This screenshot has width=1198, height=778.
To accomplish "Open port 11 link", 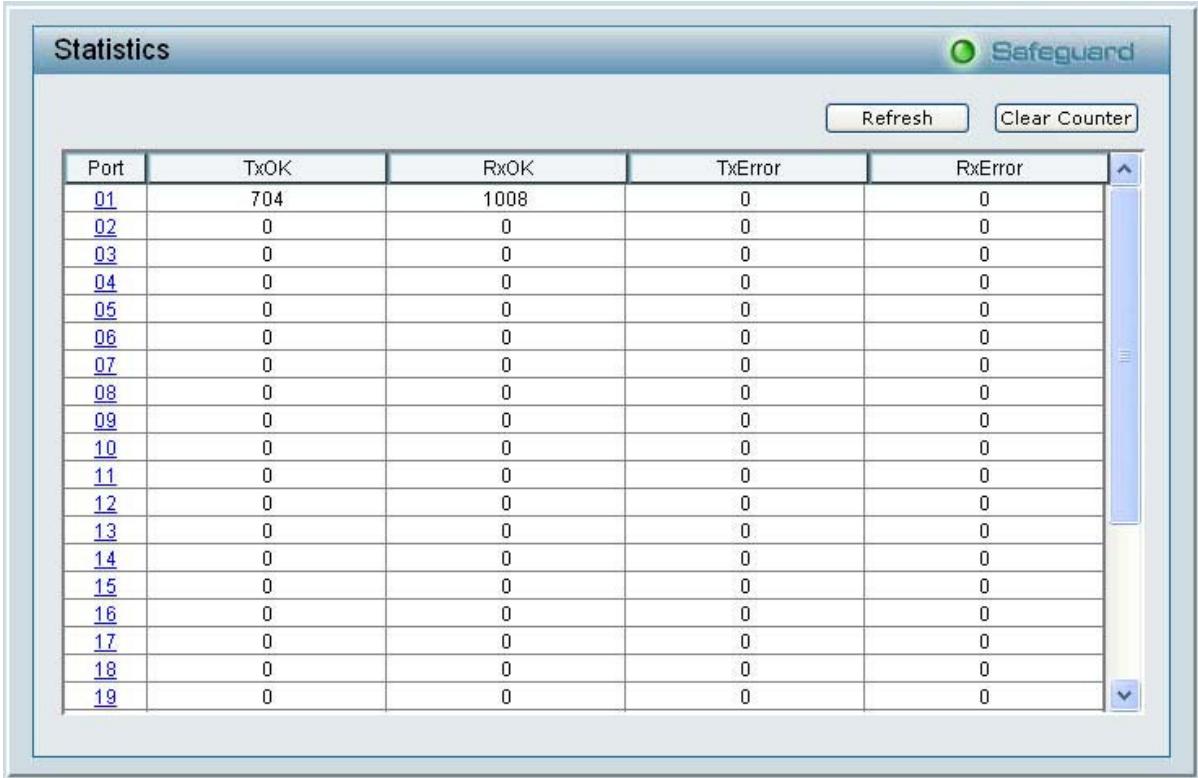I will (x=105, y=475).
